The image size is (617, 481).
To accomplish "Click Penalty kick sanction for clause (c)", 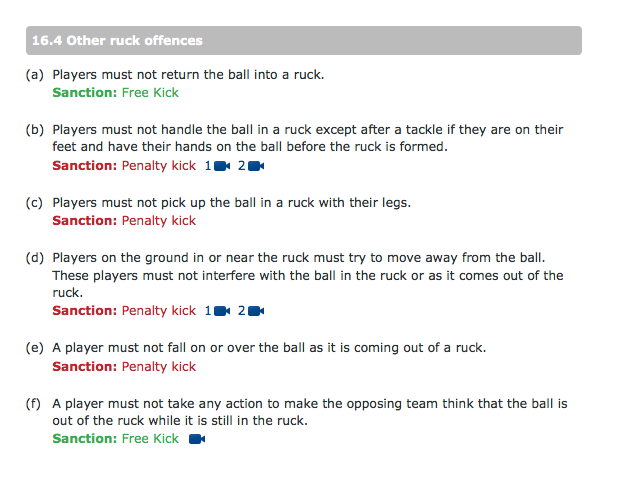I will (159, 221).
